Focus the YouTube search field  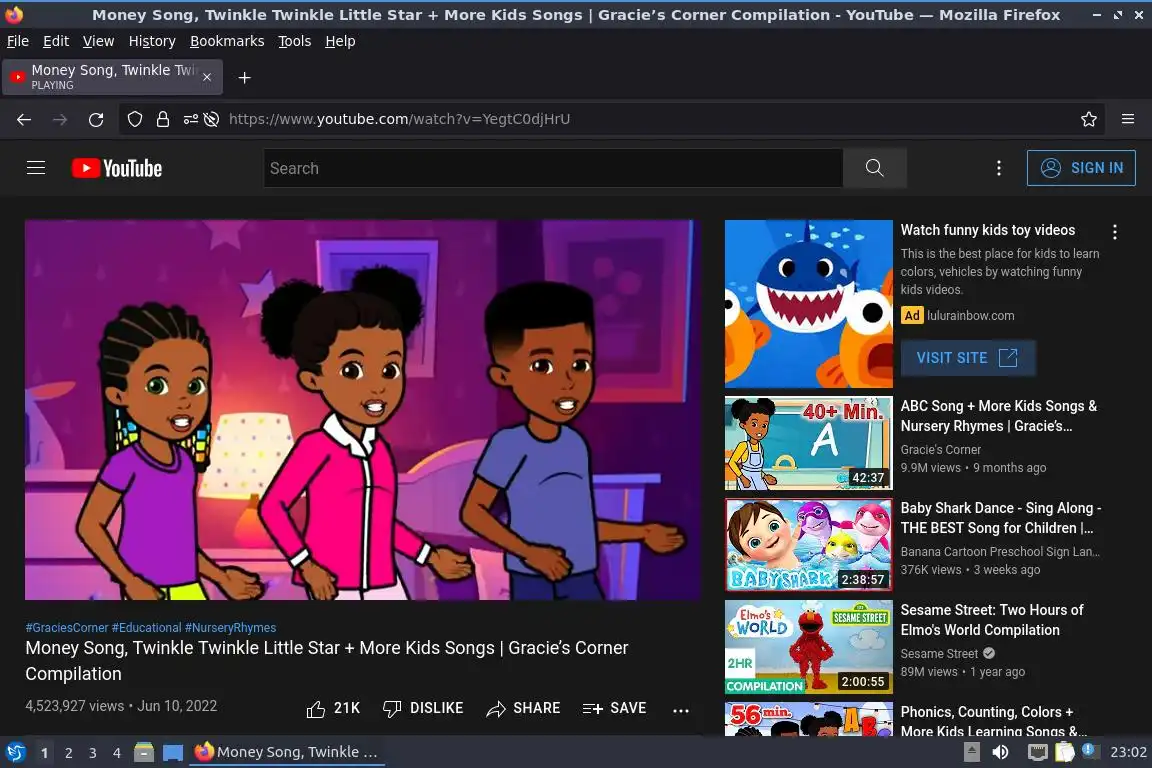(x=552, y=168)
